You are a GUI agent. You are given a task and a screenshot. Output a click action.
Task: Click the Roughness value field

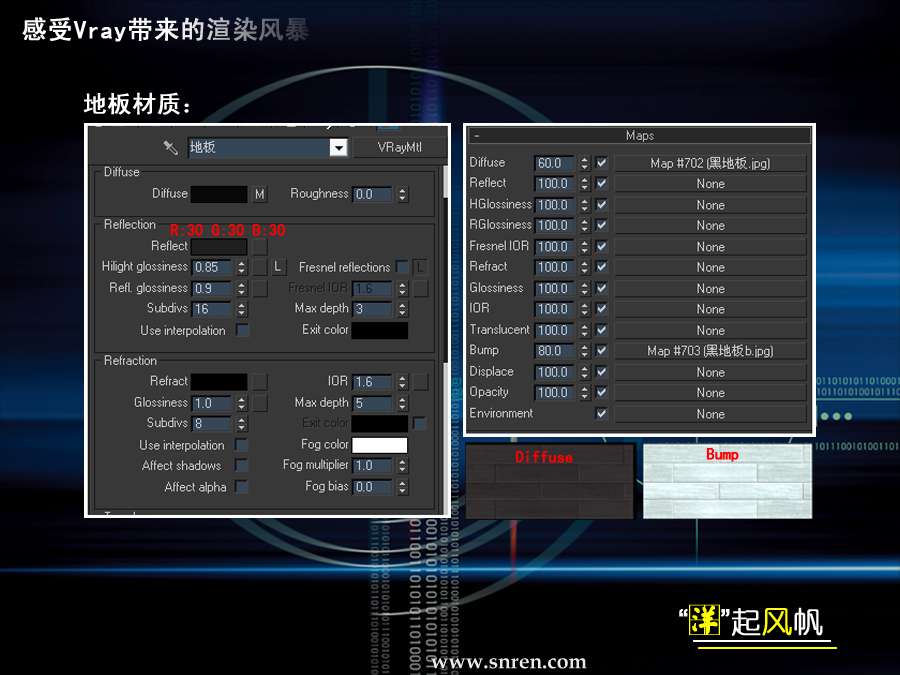click(x=373, y=194)
